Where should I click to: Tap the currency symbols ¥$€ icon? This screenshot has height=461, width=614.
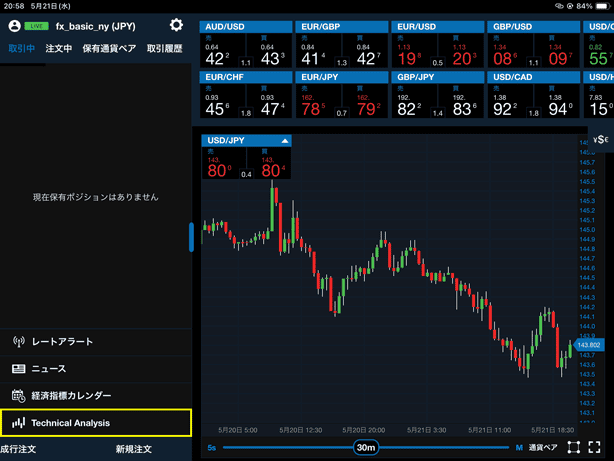tap(600, 139)
